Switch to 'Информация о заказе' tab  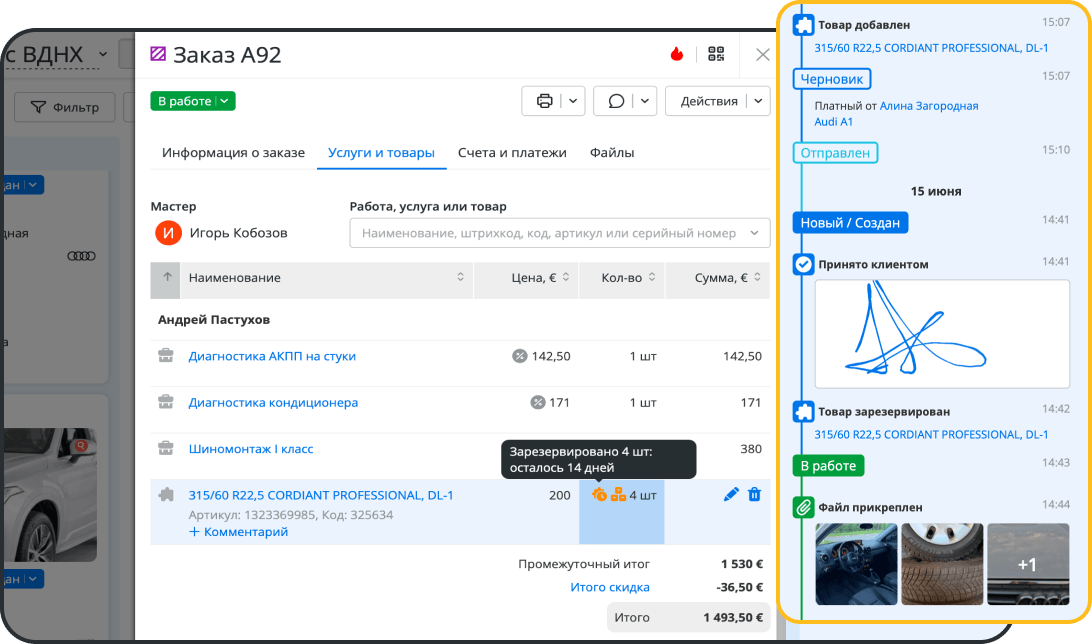coord(233,152)
